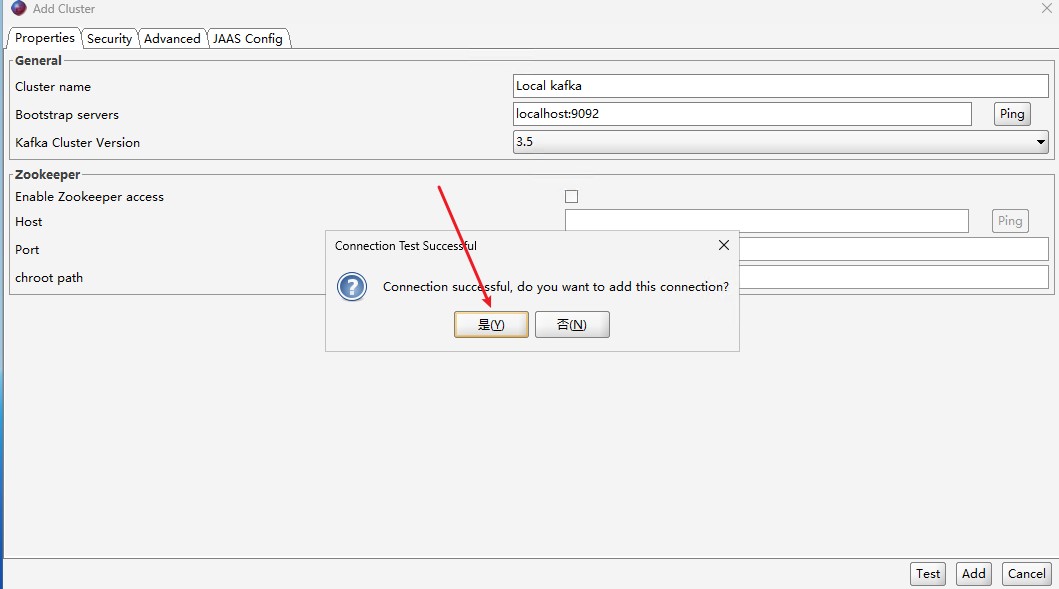
Task: Click the question mark icon in dialog
Action: click(352, 286)
